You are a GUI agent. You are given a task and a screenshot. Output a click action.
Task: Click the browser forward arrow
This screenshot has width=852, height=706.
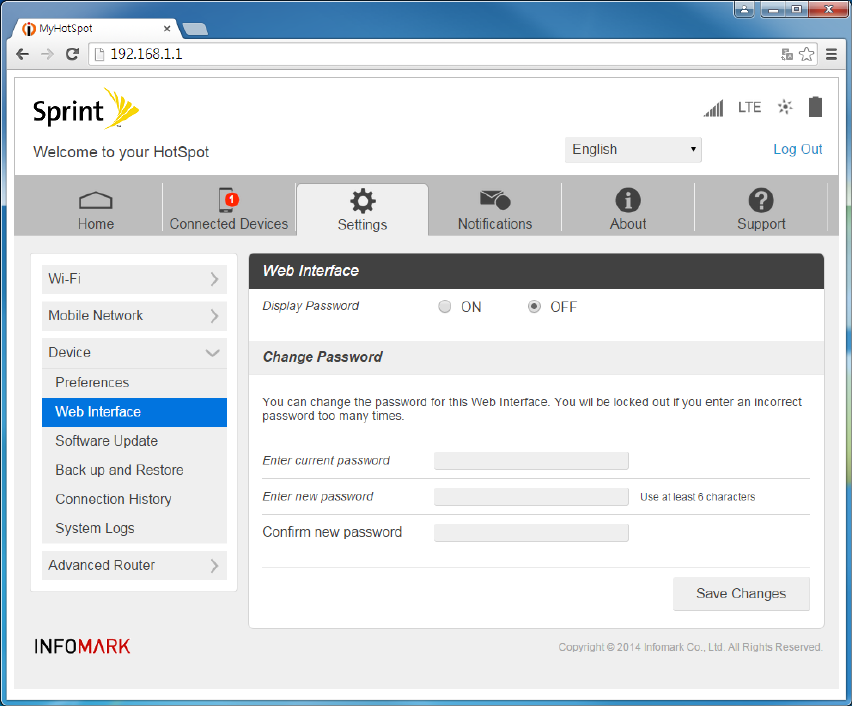(x=48, y=54)
